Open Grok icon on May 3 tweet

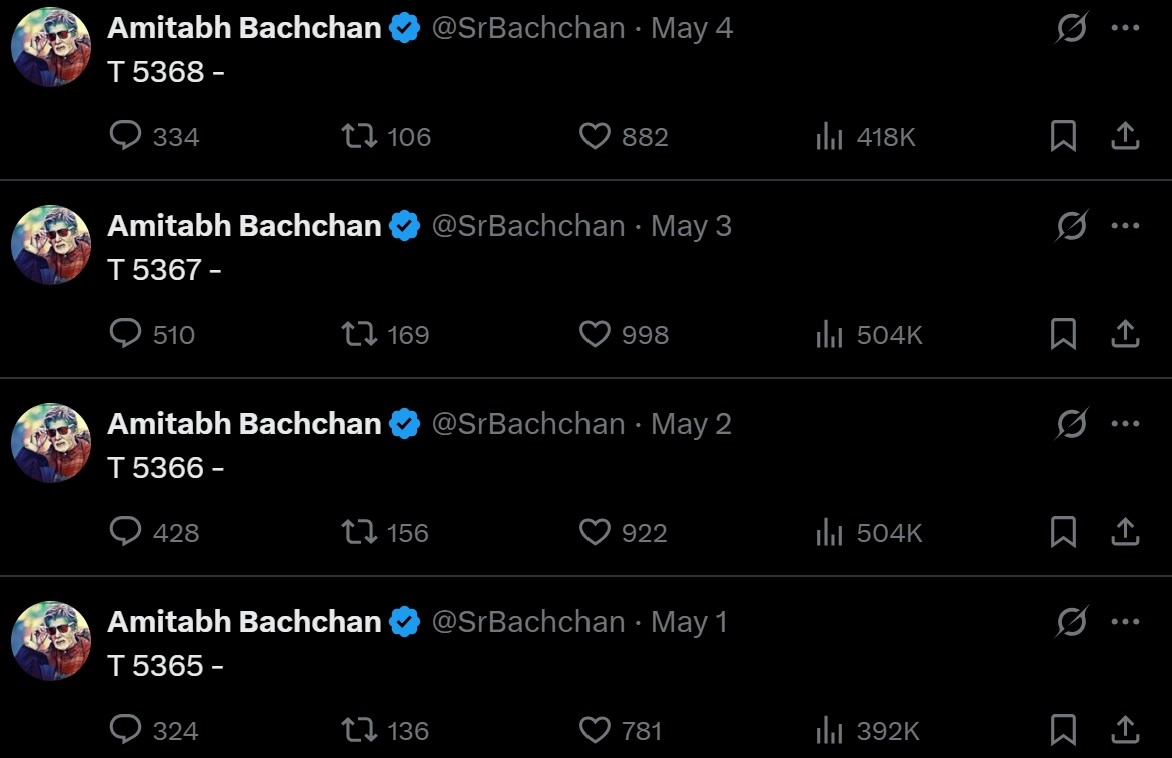[1071, 227]
